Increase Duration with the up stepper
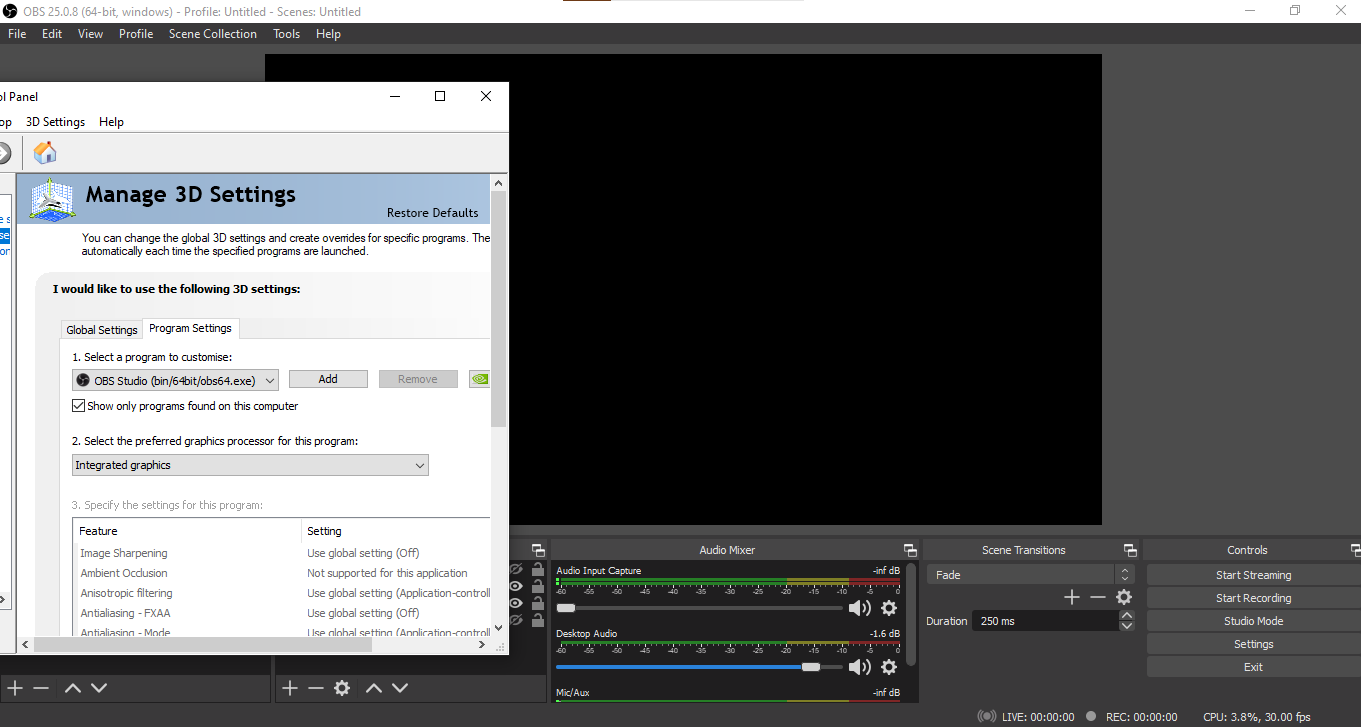The height and width of the screenshot is (727, 1361). [1127, 616]
